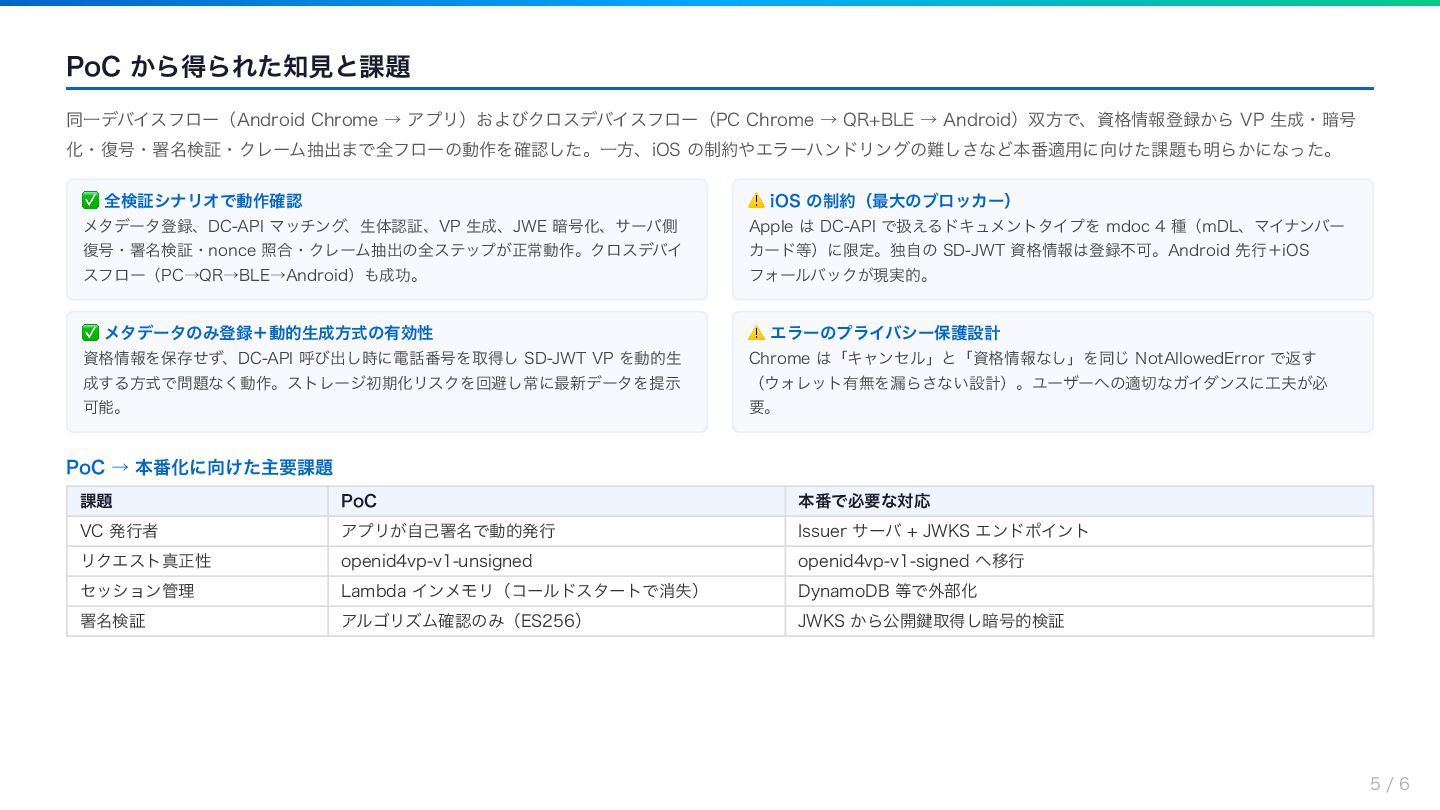This screenshot has width=1440, height=810.
Task: Click the warning icon beside エラーのプライバシー保護設計
Action: point(757,332)
